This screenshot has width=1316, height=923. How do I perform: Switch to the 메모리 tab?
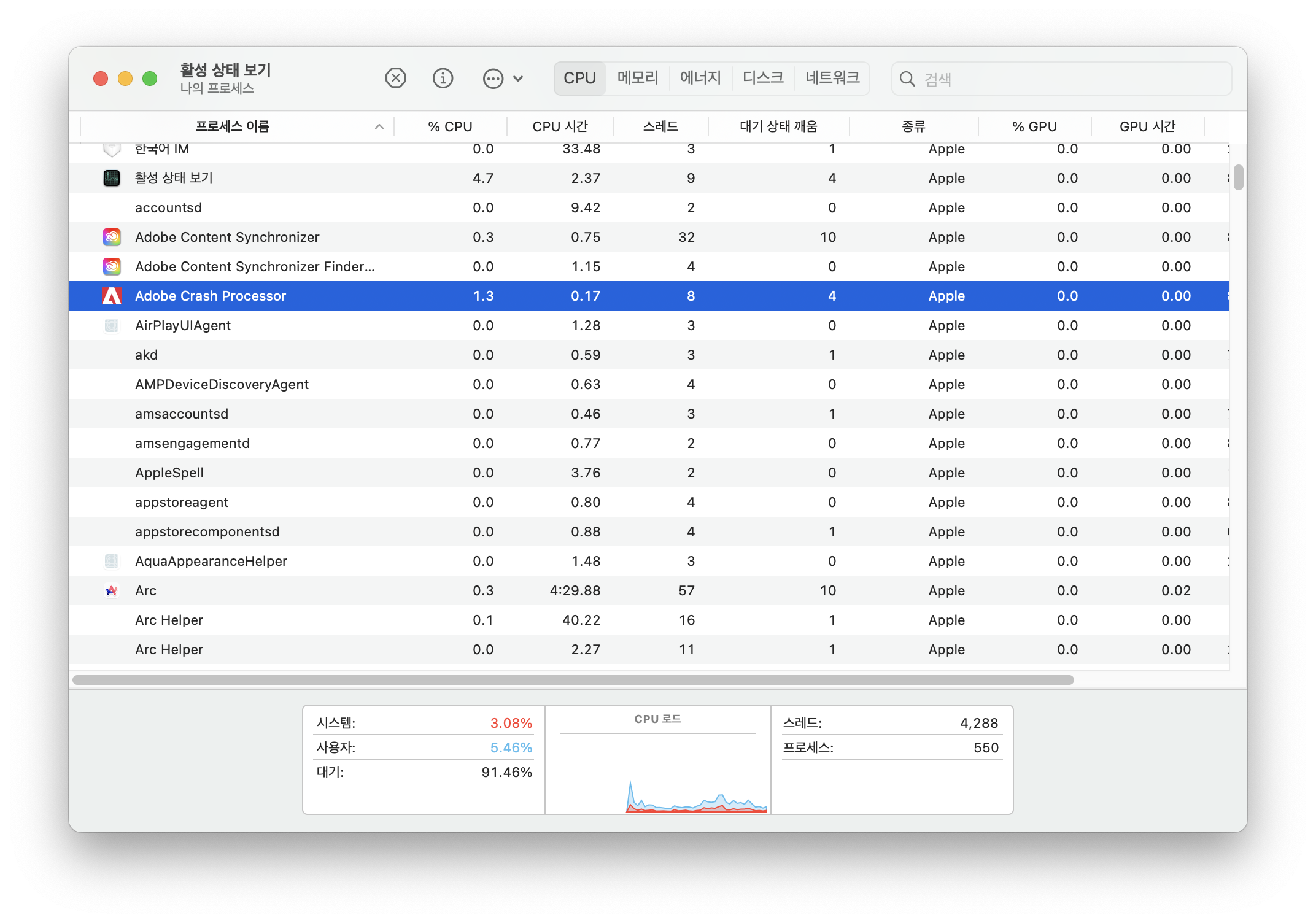637,78
